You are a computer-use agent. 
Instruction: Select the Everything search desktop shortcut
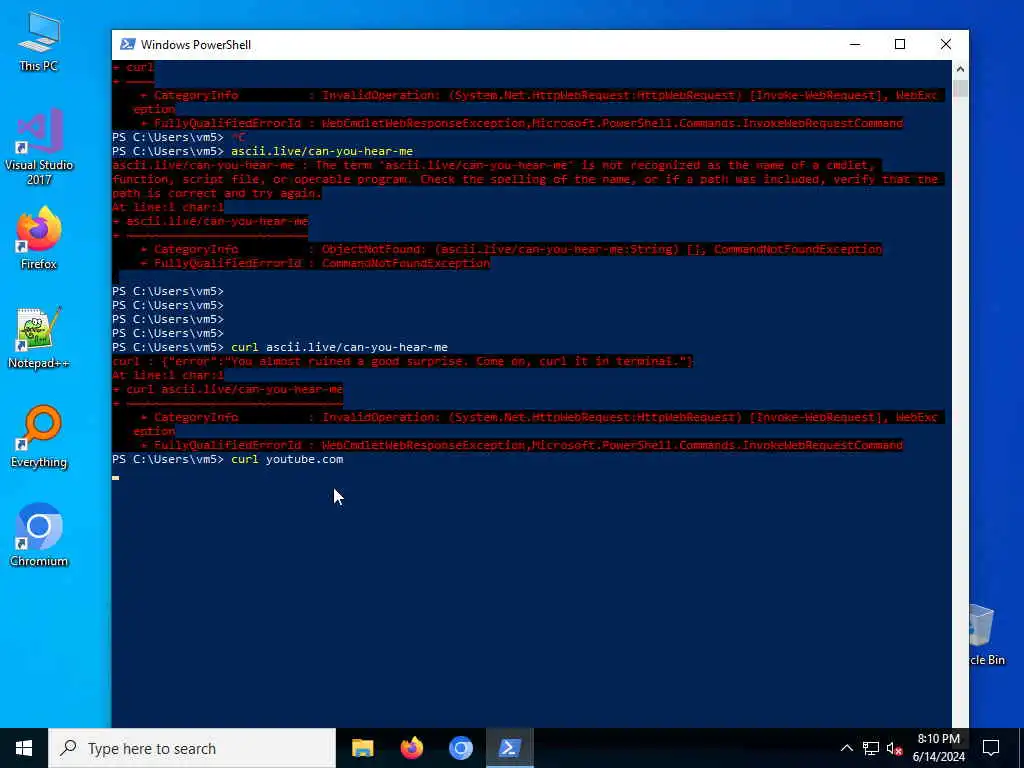39,436
